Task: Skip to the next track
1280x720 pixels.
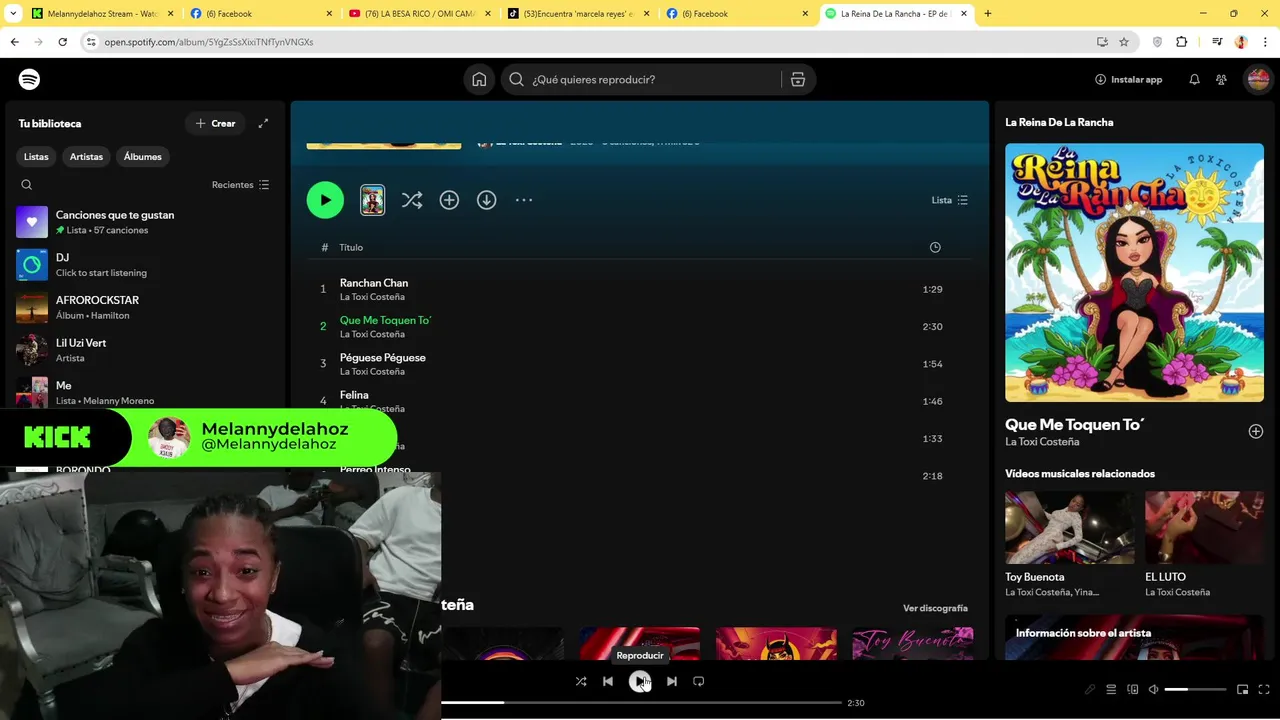Action: click(x=672, y=681)
